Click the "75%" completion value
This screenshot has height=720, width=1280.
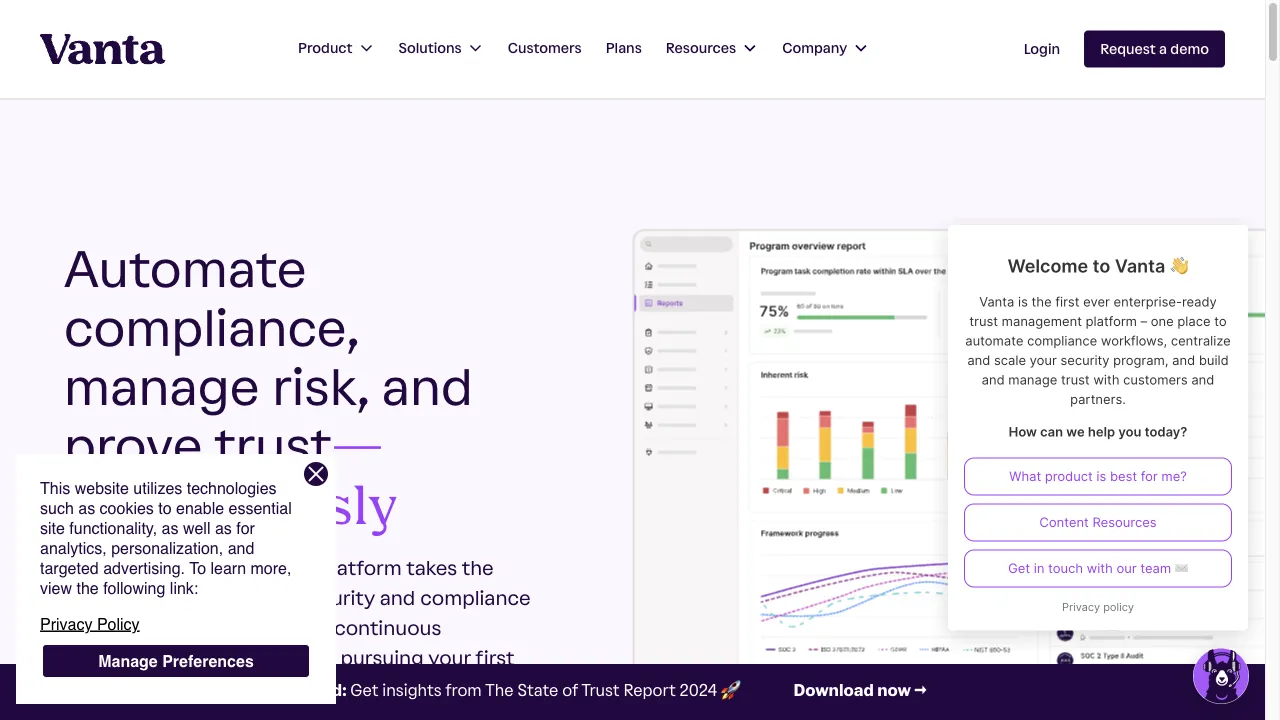[774, 311]
